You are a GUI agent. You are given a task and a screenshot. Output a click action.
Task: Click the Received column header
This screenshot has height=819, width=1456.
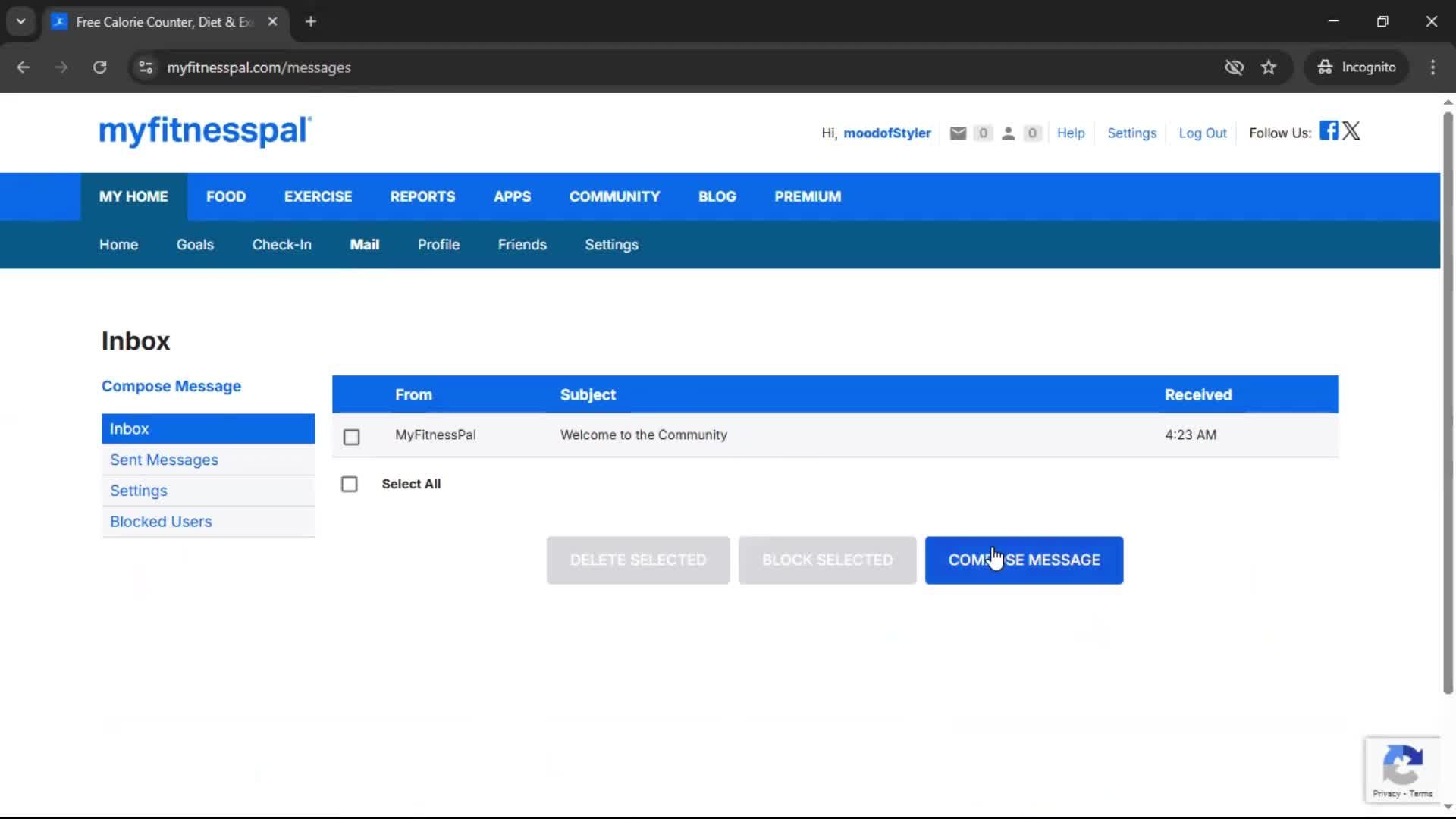click(1198, 395)
